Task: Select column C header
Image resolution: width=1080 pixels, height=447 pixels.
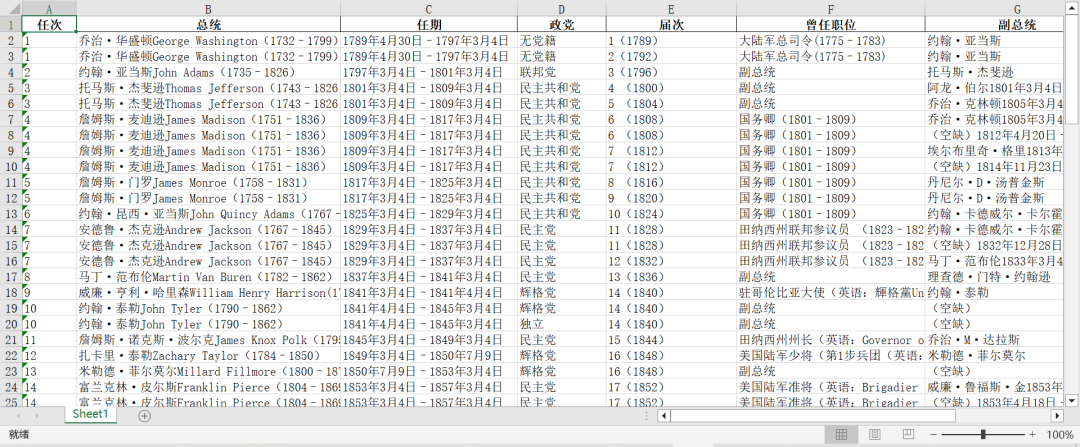Action: tap(428, 8)
